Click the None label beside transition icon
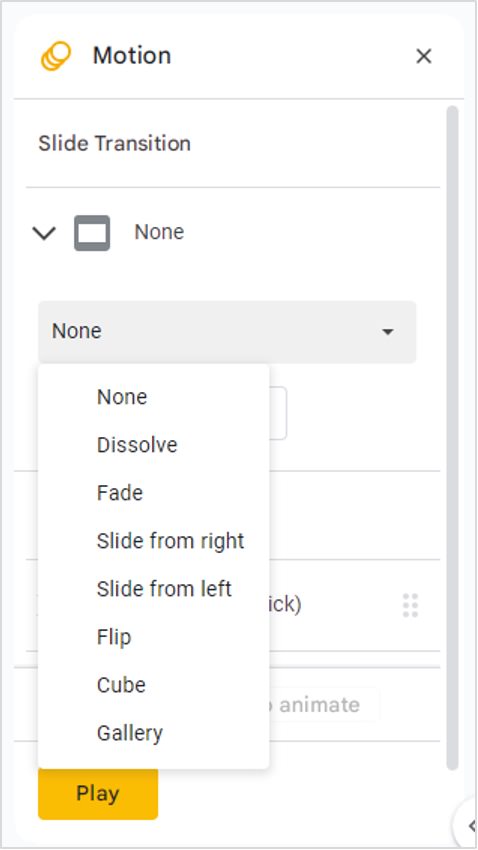 [159, 232]
